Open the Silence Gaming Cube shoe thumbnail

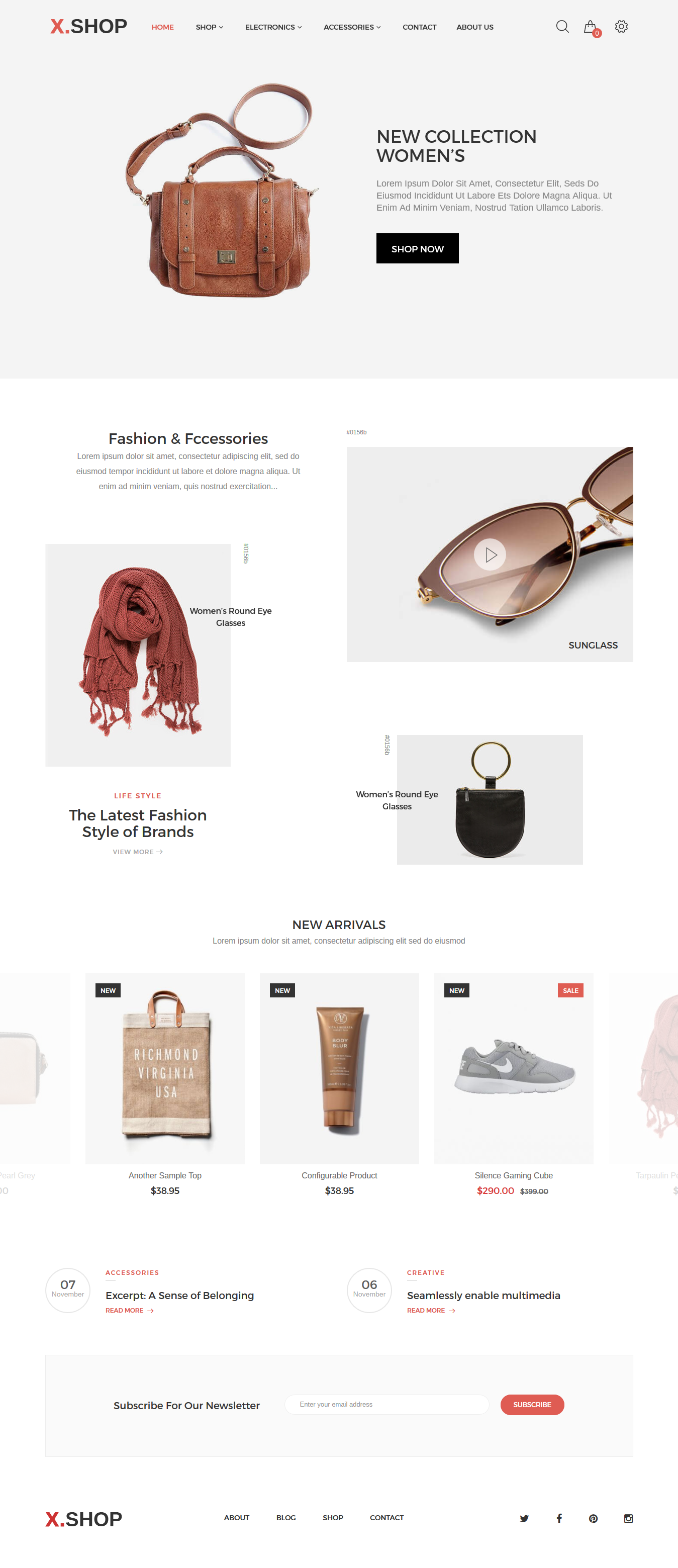[x=514, y=1068]
